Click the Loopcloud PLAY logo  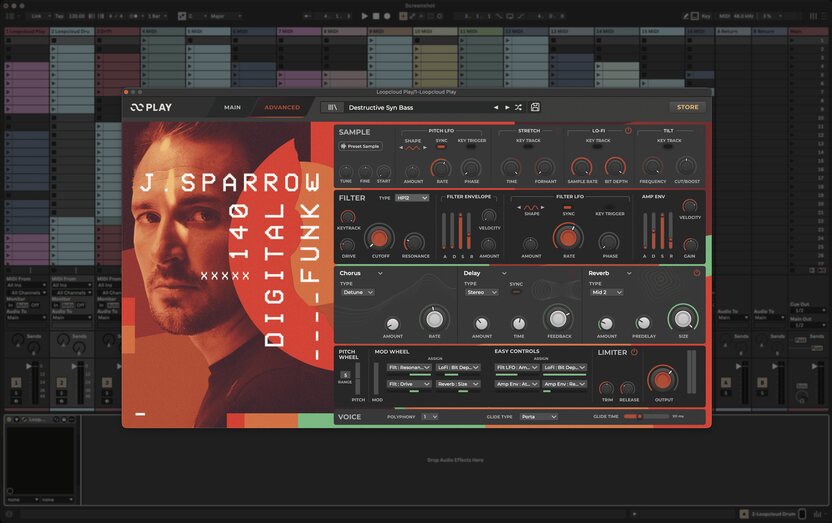(151, 107)
